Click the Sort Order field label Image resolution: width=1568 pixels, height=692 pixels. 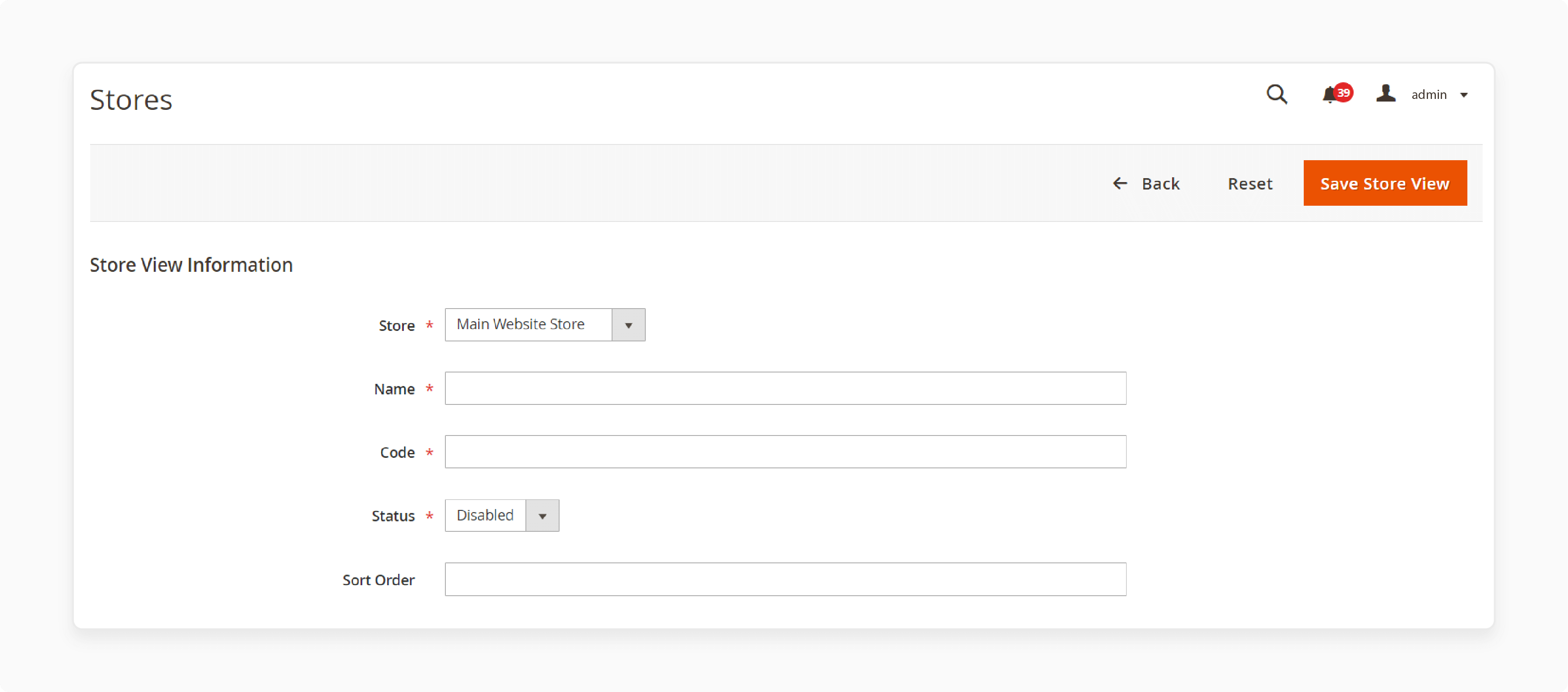378,580
